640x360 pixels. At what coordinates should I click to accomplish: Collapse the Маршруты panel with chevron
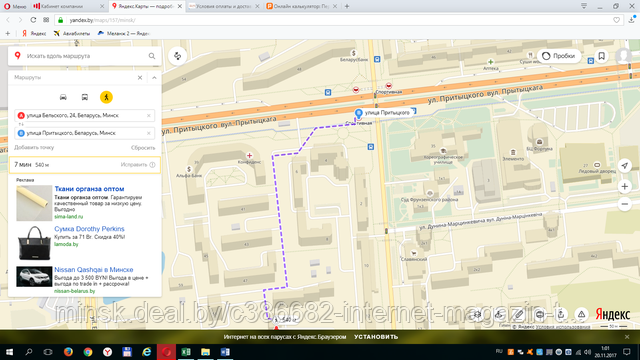[x=154, y=78]
